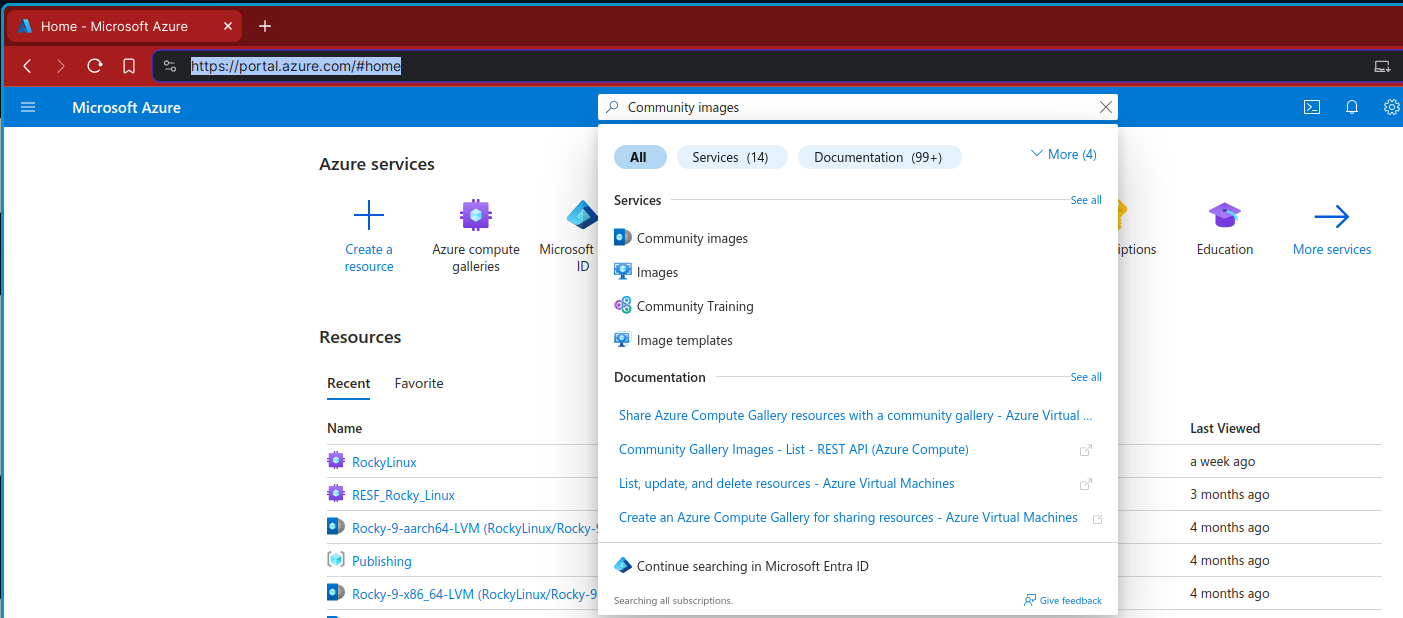
Task: Open the Education service icon
Action: 1224,216
